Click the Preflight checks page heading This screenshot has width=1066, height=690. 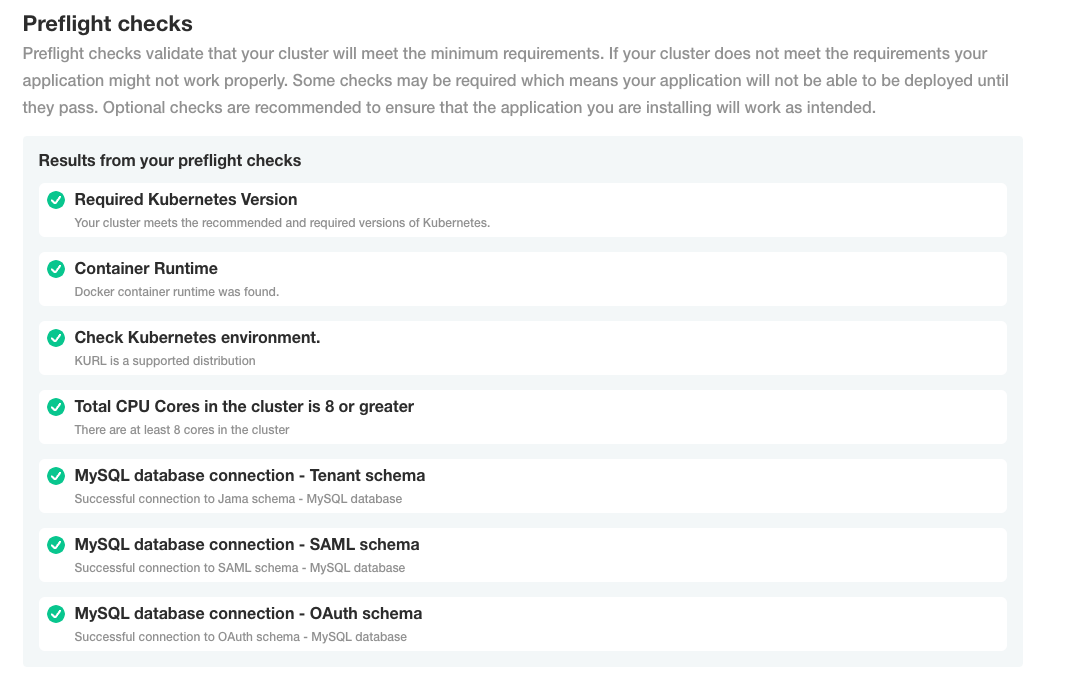pos(107,24)
